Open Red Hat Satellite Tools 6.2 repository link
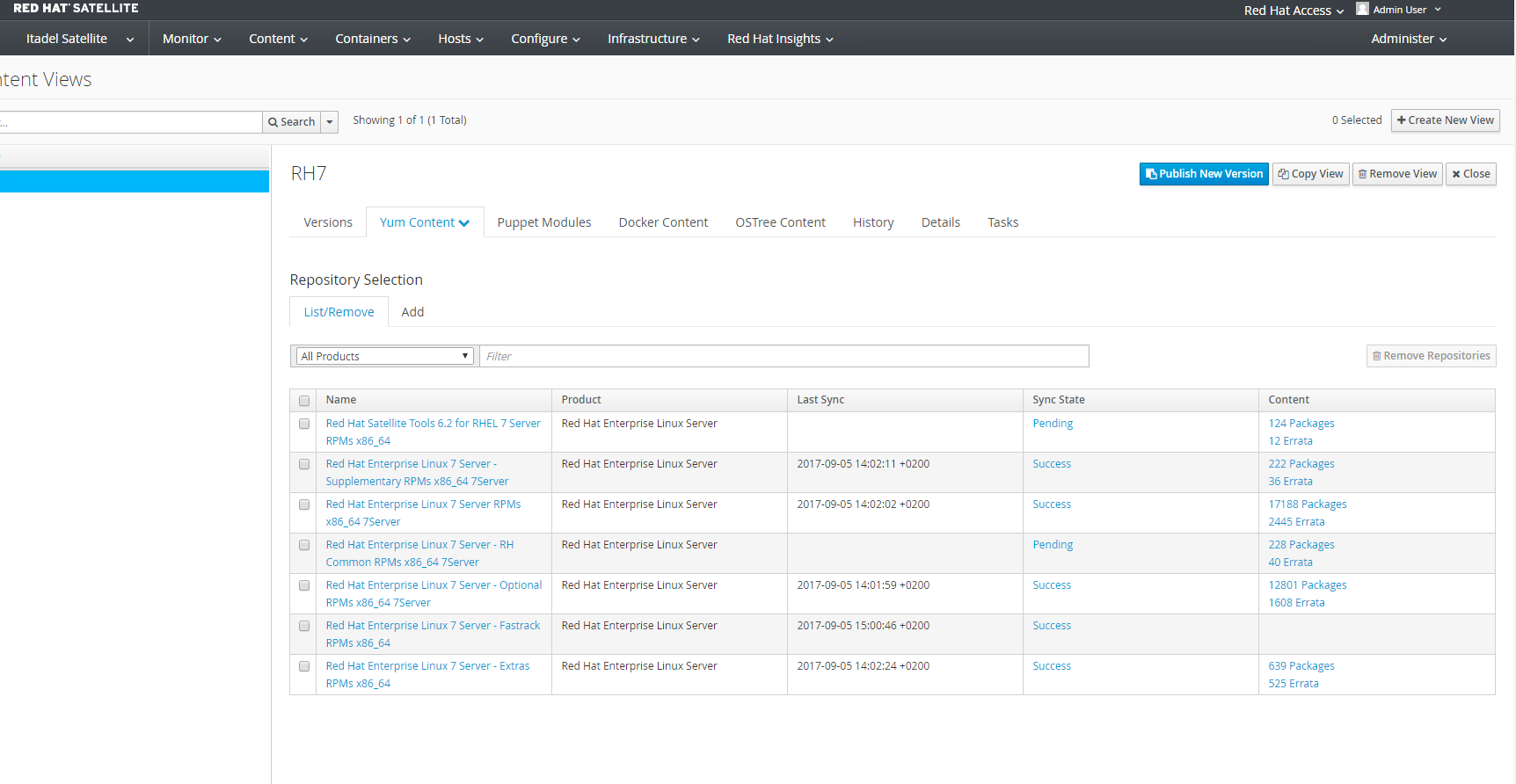Screen dimensions: 1516x784 coord(434,432)
